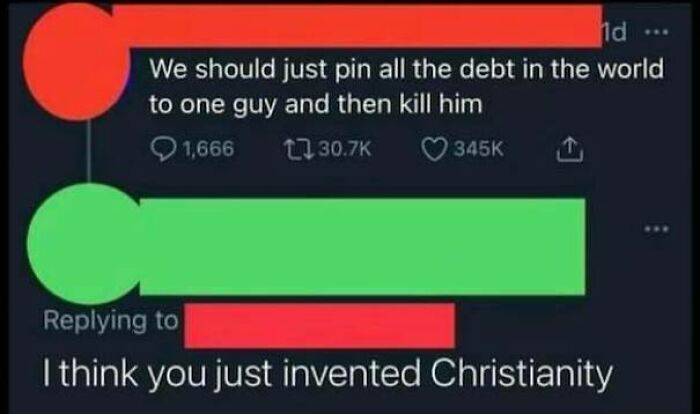This screenshot has height=414, width=700.
Task: Select the redacted red username bar at top
Action: pos(357,26)
